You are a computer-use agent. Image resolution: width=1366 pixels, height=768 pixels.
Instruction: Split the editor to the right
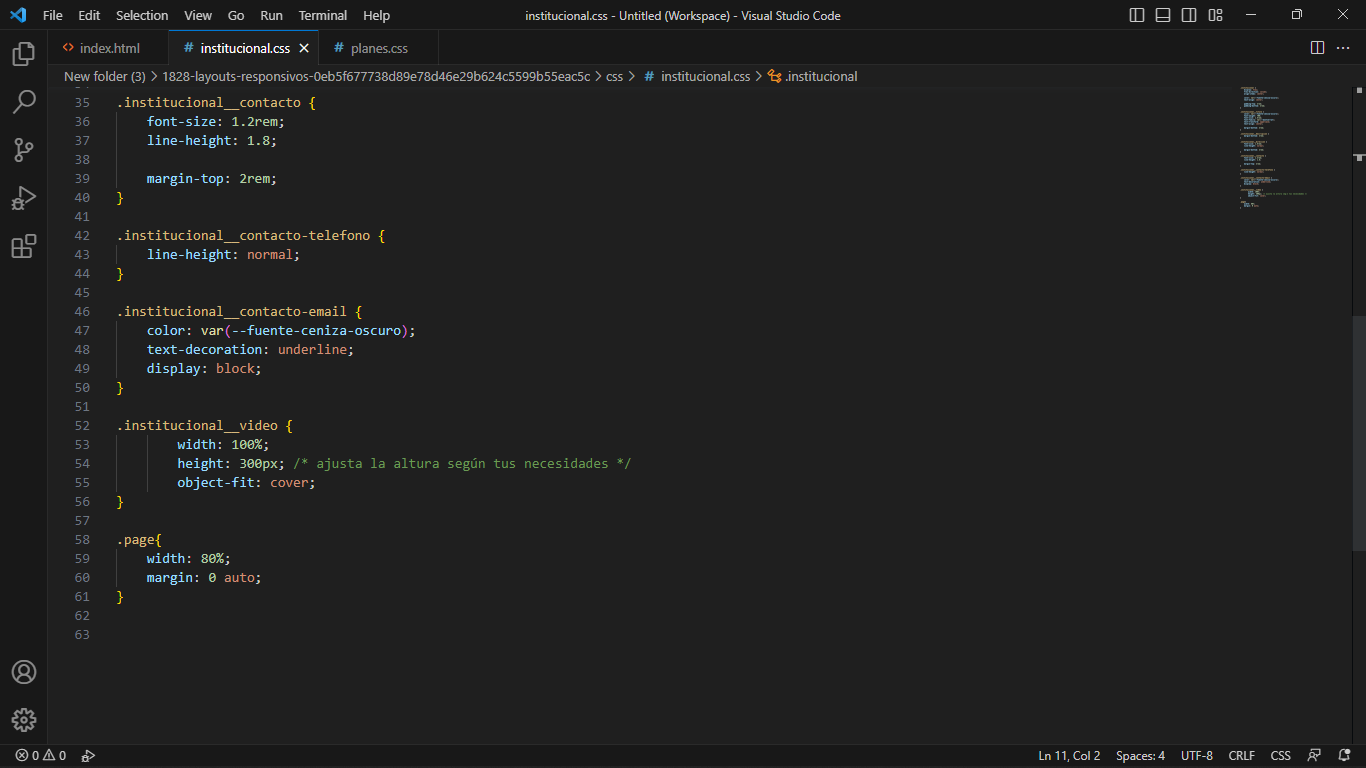click(x=1317, y=48)
